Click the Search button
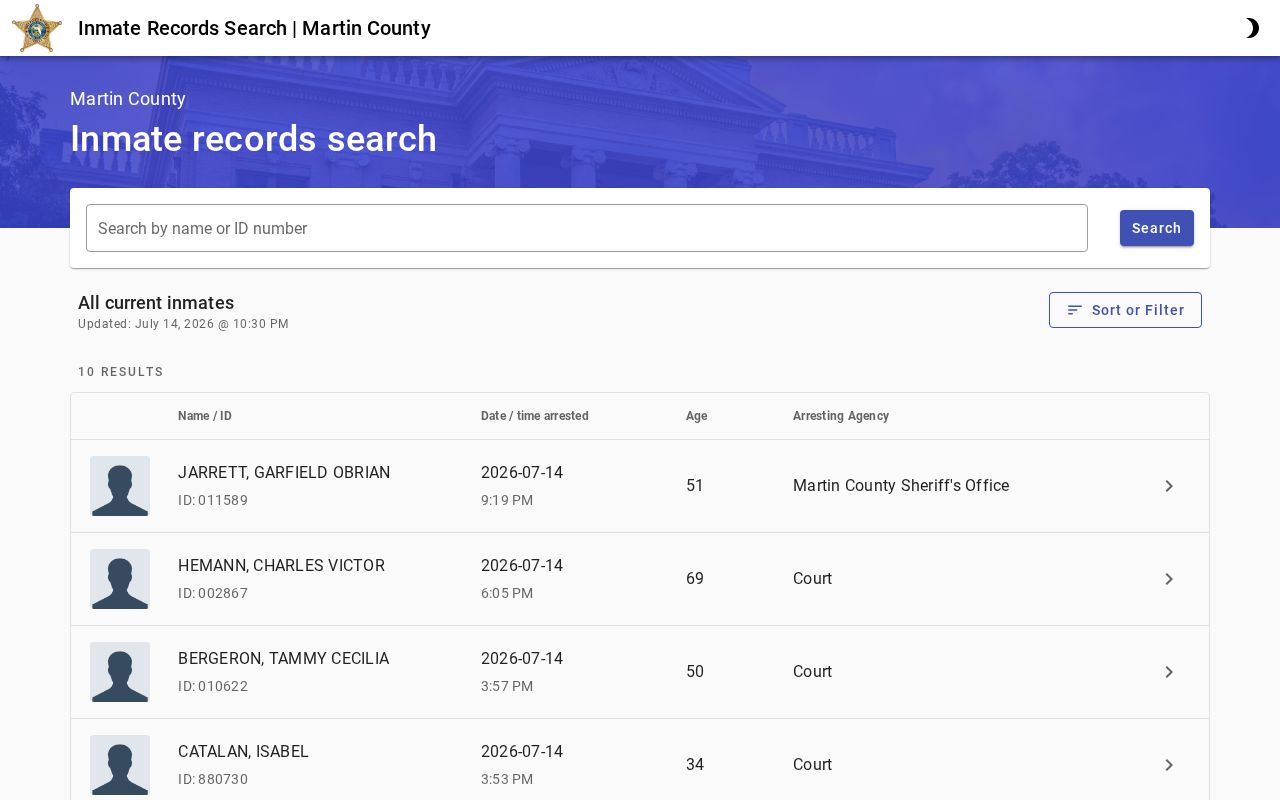1280x800 pixels. (1156, 228)
